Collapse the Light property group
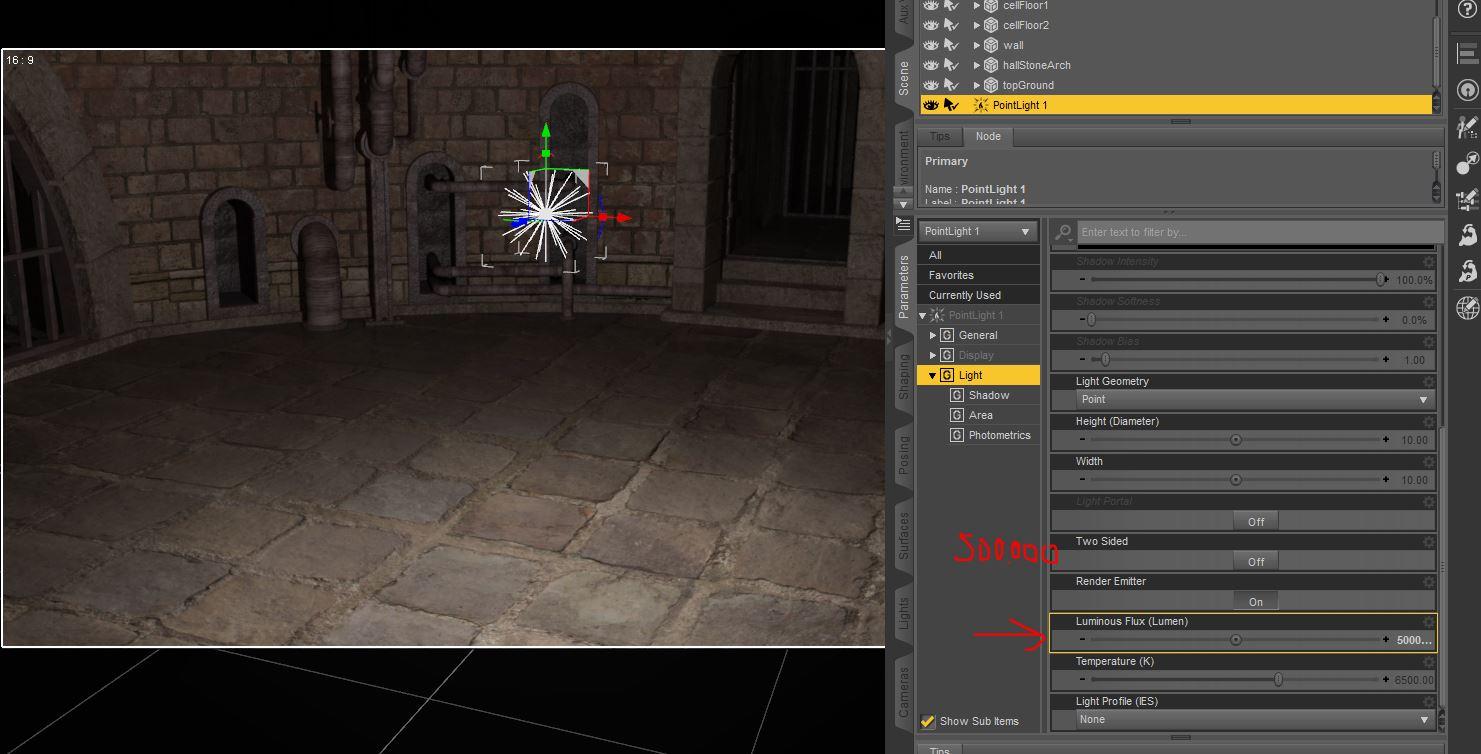The width and height of the screenshot is (1481, 754). (933, 375)
